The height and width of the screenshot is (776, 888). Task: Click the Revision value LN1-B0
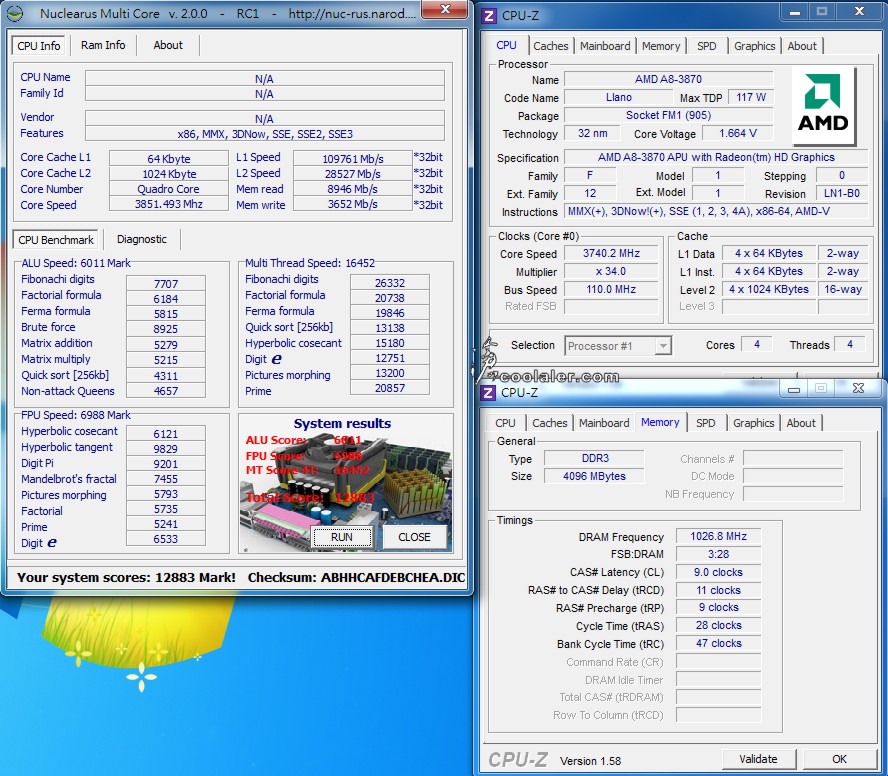(x=842, y=193)
